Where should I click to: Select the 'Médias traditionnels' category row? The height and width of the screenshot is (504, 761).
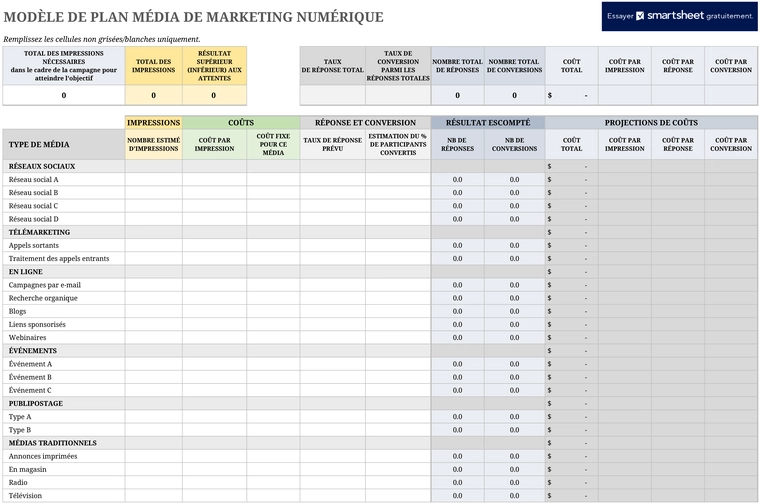point(380,443)
